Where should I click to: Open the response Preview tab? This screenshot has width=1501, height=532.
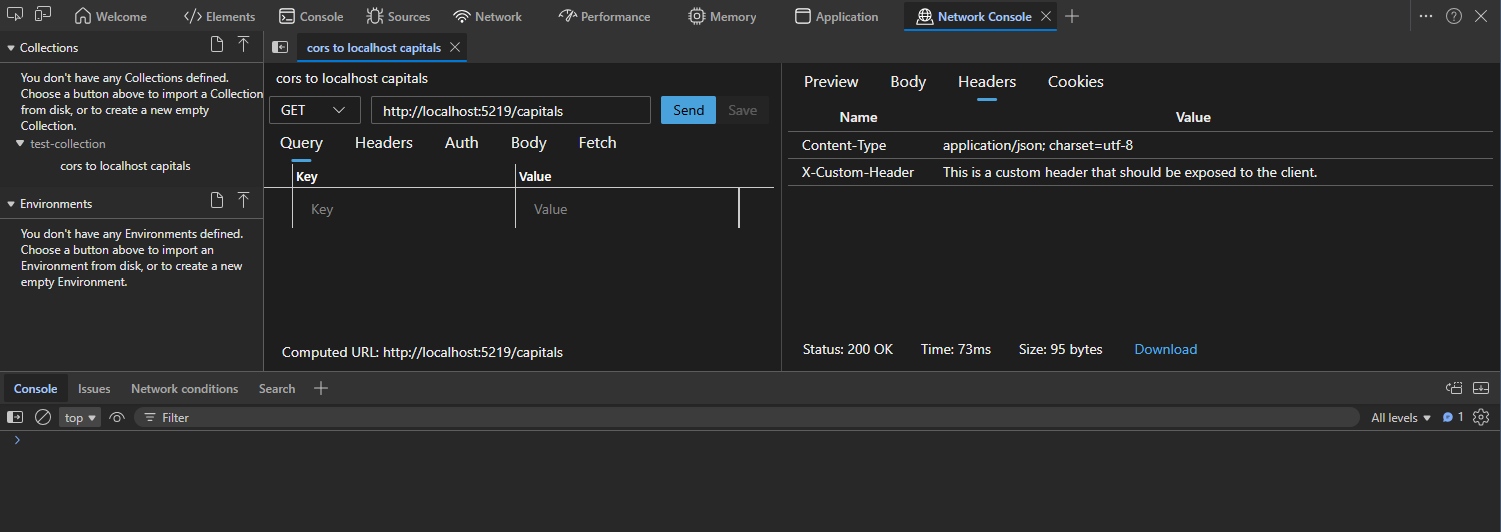point(831,82)
